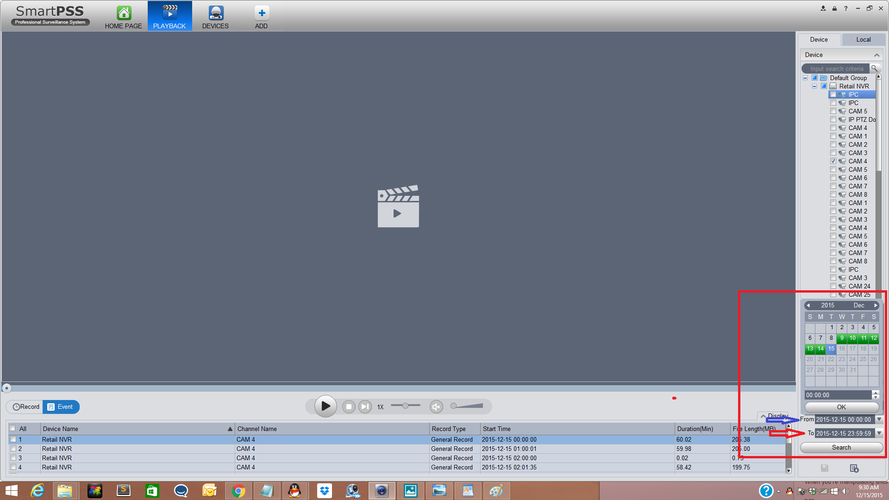Screen dimensions: 889x500
Task: Tick the checkbox for record row 1
Action: coord(13,439)
